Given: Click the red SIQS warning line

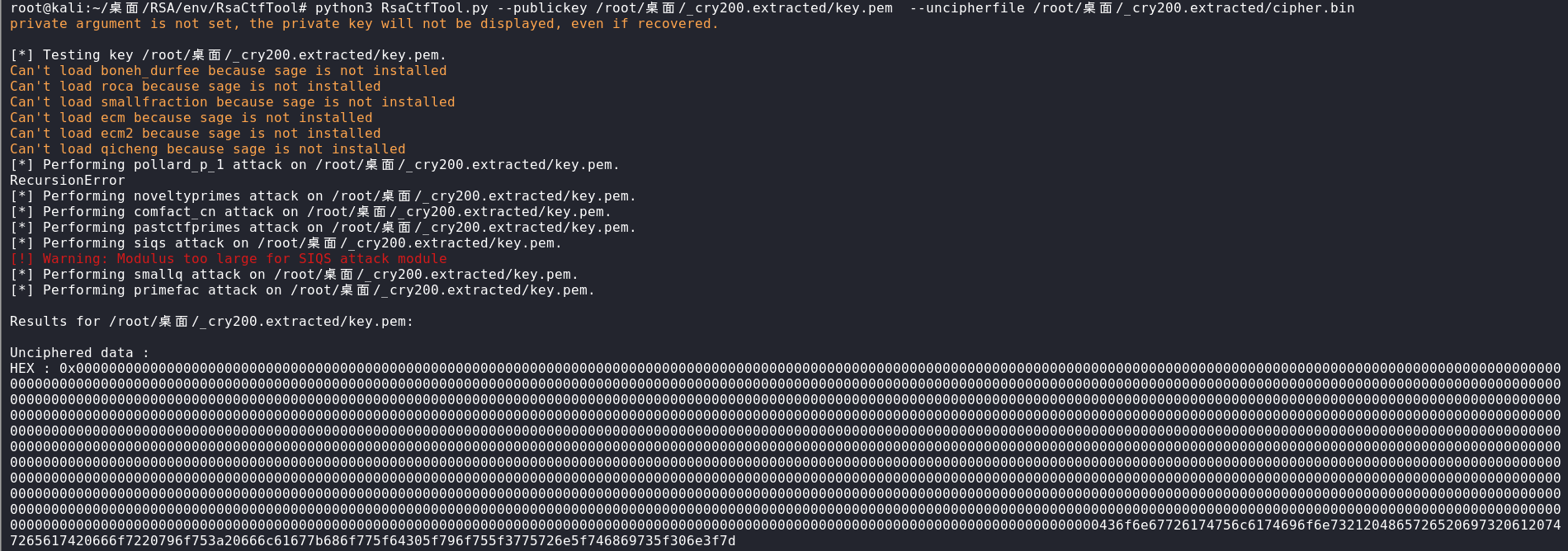Looking at the screenshot, I should 228,259.
